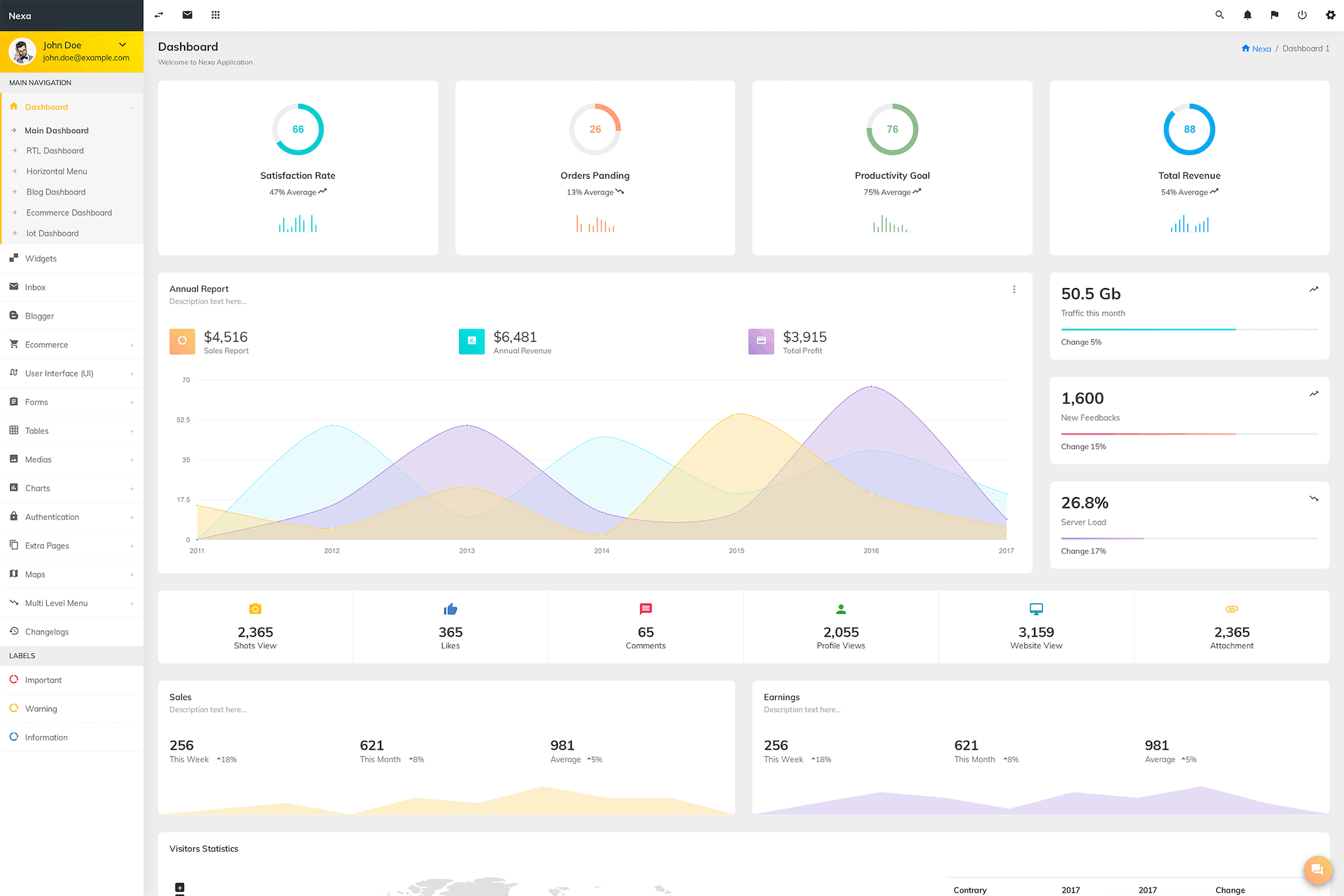
Task: Click the Annual Report options button
Action: pos(1014,288)
